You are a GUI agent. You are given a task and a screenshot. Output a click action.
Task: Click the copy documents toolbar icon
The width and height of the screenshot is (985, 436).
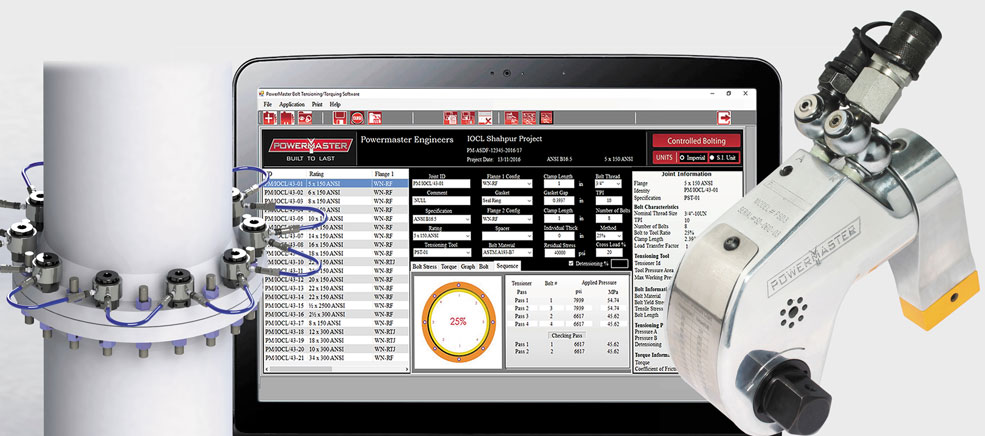[x=450, y=117]
